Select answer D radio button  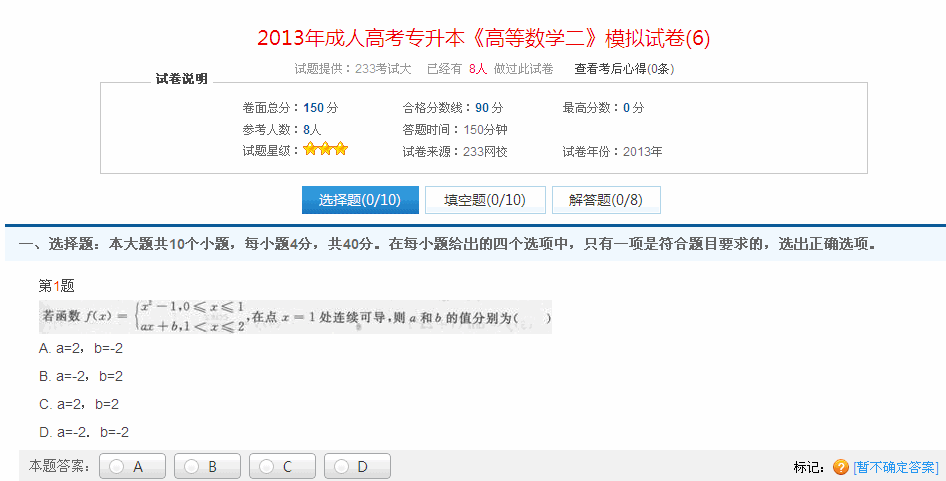(357, 467)
